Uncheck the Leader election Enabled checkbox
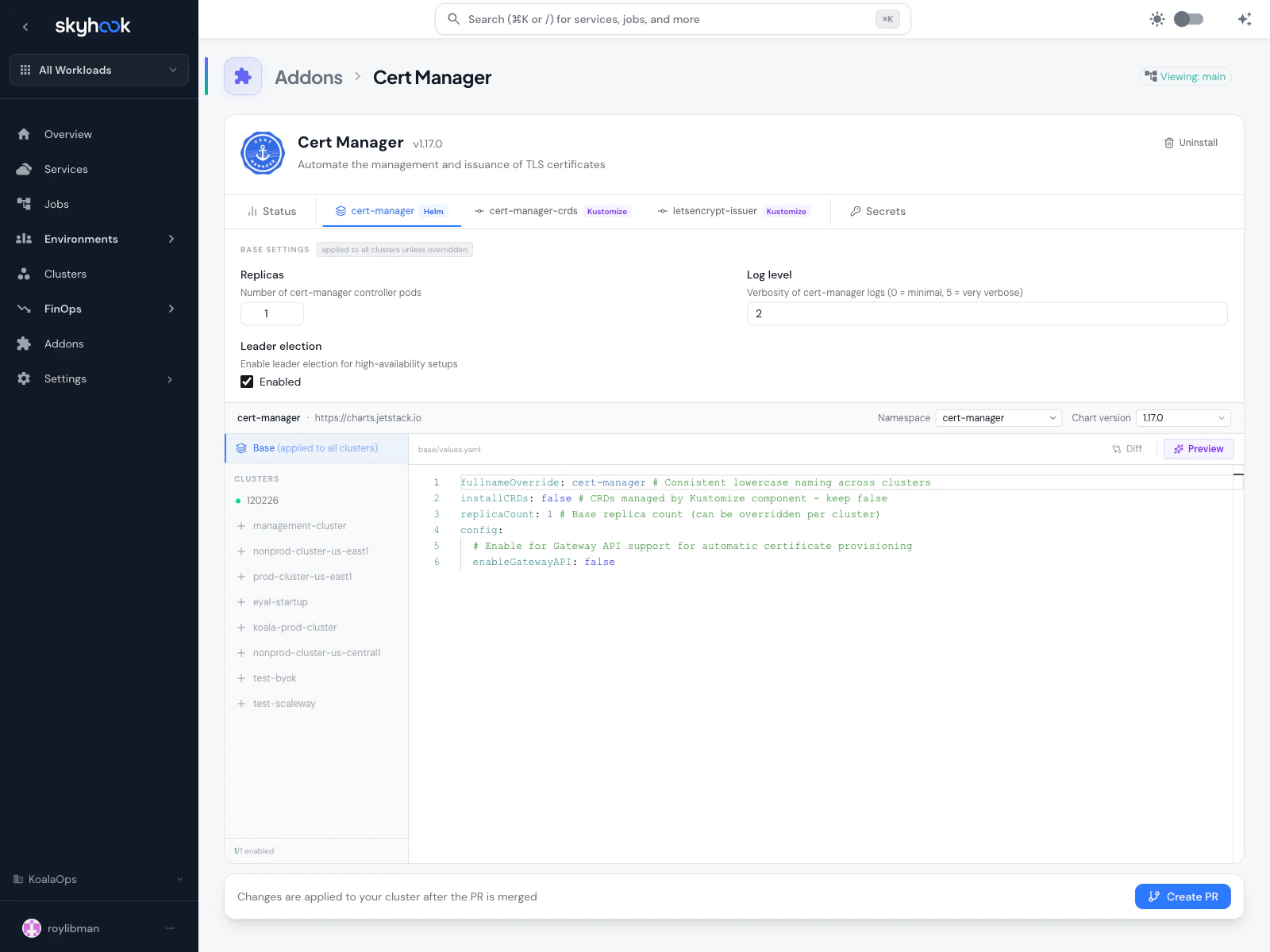This screenshot has height=952, width=1270. pyautogui.click(x=247, y=382)
